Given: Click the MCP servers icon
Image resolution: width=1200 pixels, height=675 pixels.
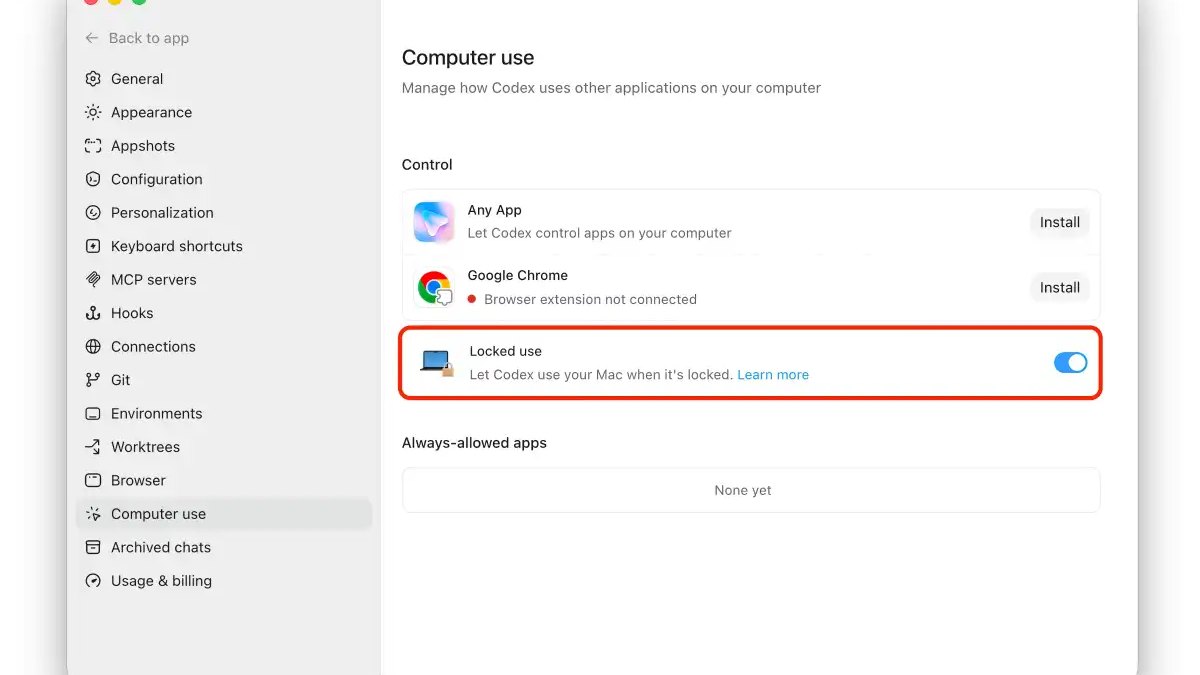Looking at the screenshot, I should 93,280.
